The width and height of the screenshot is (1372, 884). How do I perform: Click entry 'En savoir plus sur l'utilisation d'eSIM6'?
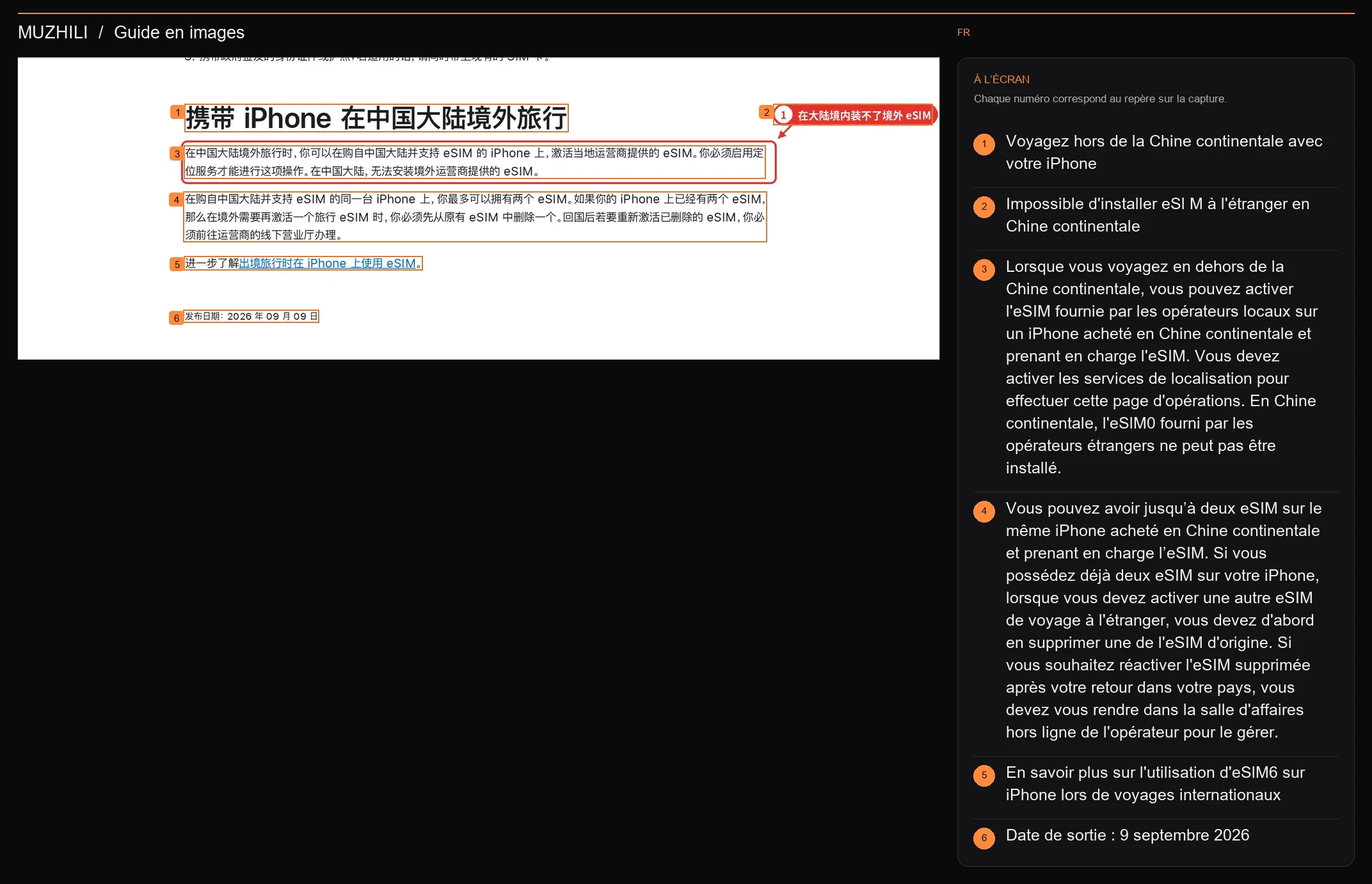(x=1155, y=784)
